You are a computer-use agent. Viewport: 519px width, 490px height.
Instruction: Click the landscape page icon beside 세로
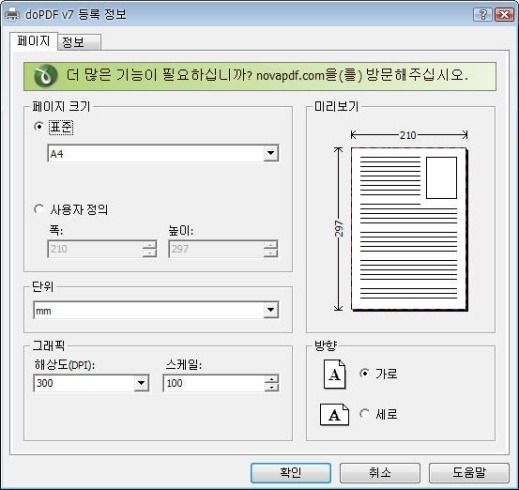(334, 415)
